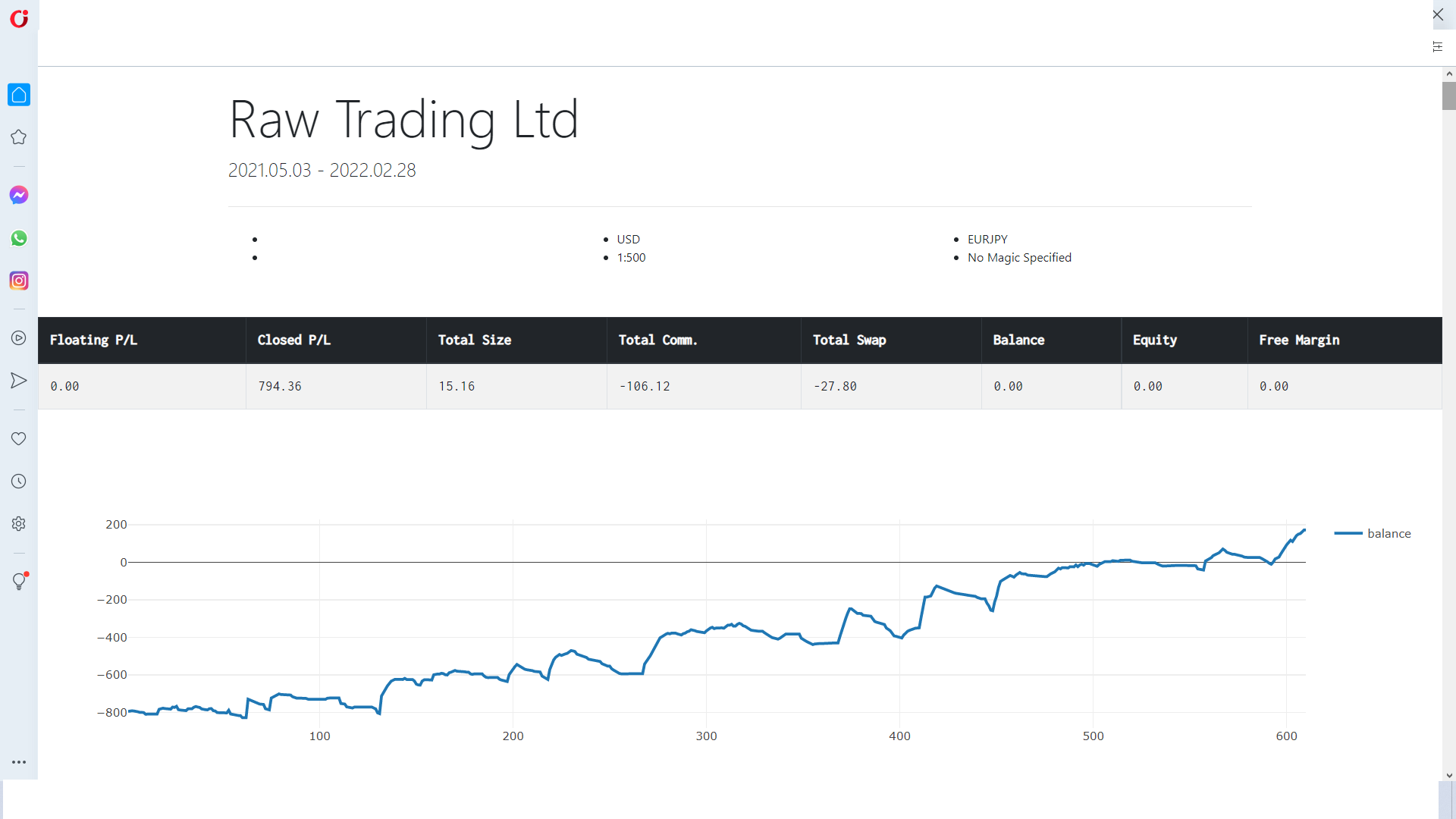The image size is (1456, 819).
Task: Open Pinboards heart icon in sidebar
Action: coord(19,438)
